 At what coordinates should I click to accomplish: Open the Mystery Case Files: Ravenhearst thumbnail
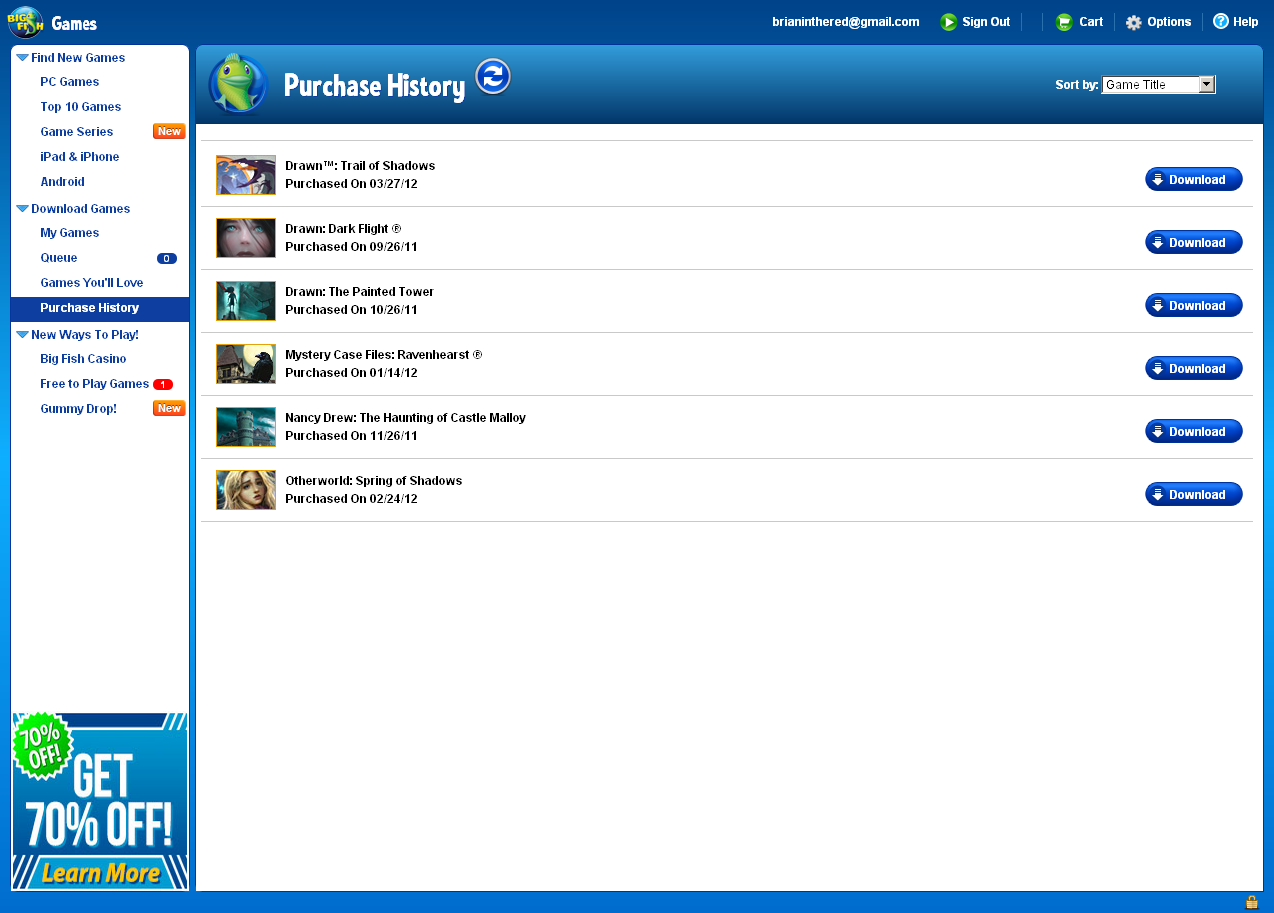pos(246,364)
